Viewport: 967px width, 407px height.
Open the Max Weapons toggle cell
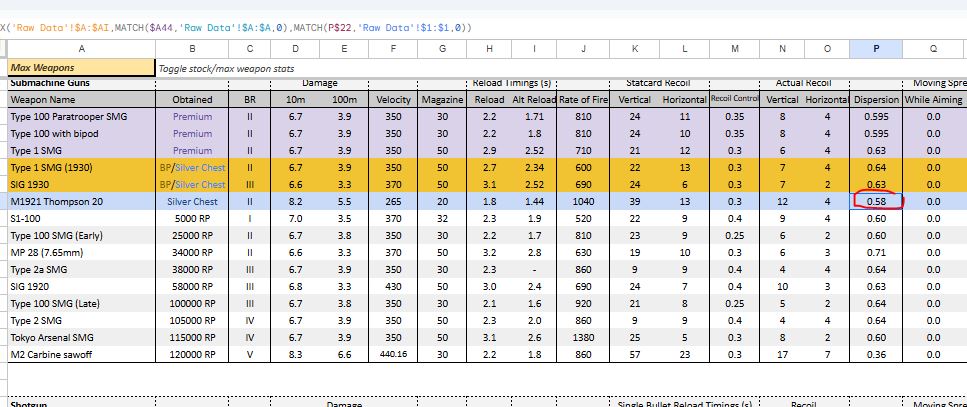[x=80, y=68]
